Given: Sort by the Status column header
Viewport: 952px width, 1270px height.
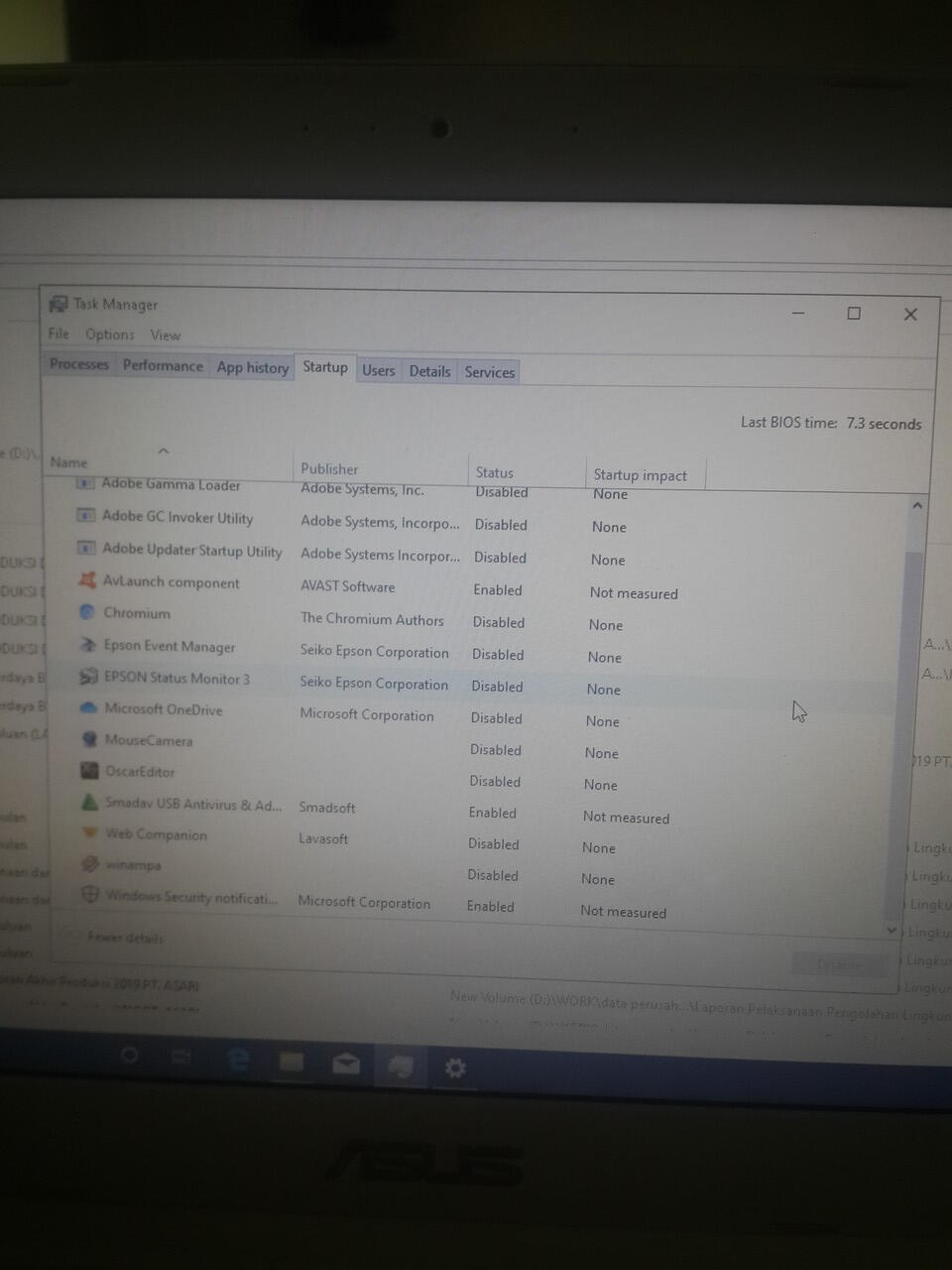Looking at the screenshot, I should (x=494, y=472).
